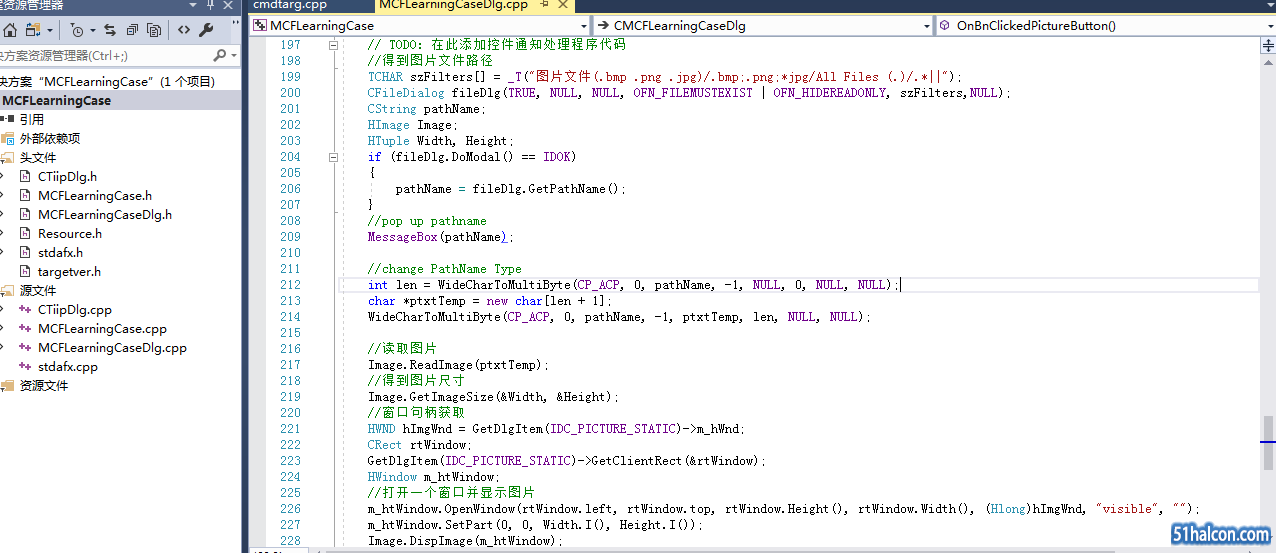1276x553 pixels.
Task: Collapse the if block at line 204
Action: pos(332,157)
